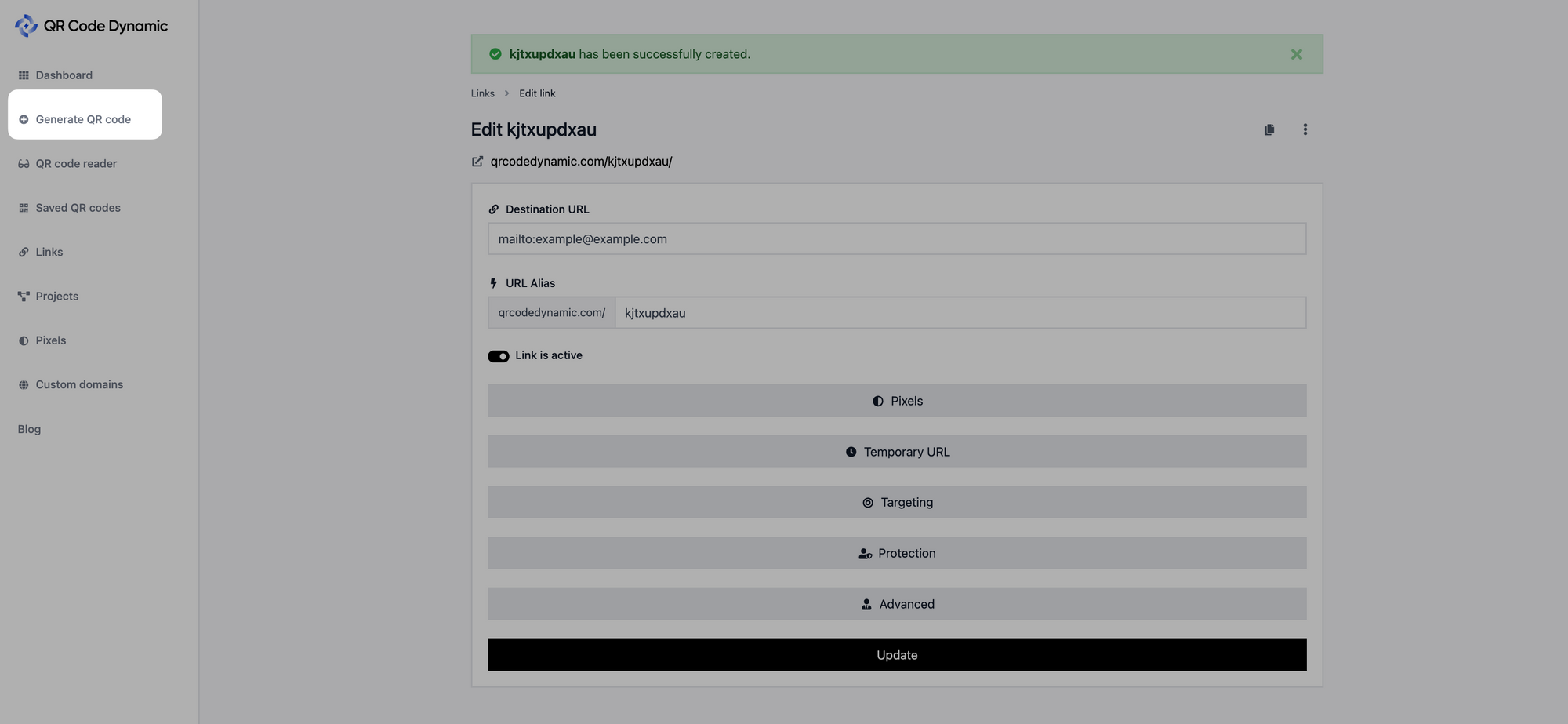Click the qrcodedynamic.com/ alias prefix
The image size is (1568, 724).
tap(551, 313)
